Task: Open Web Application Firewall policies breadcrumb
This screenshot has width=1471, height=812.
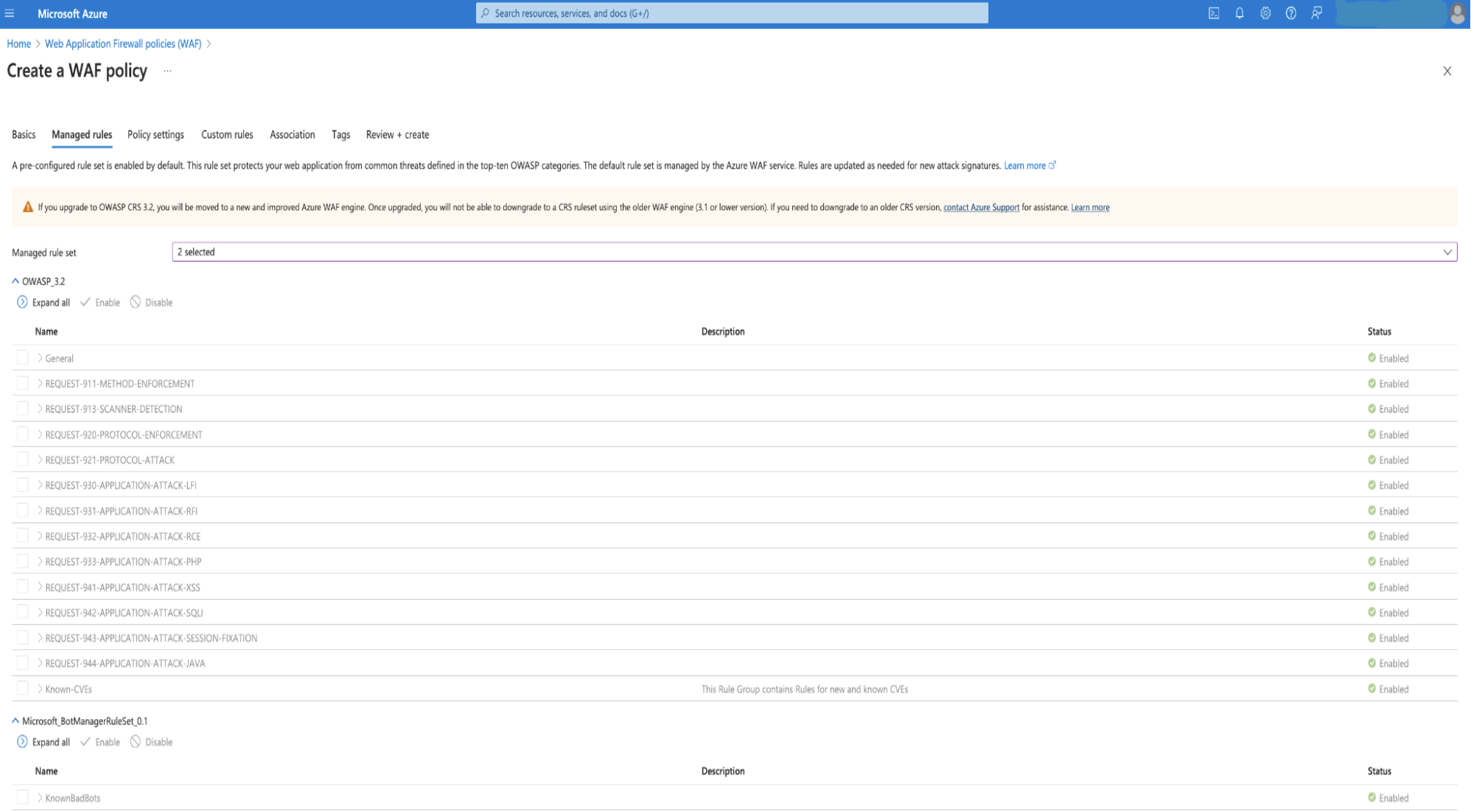Action: coord(123,44)
